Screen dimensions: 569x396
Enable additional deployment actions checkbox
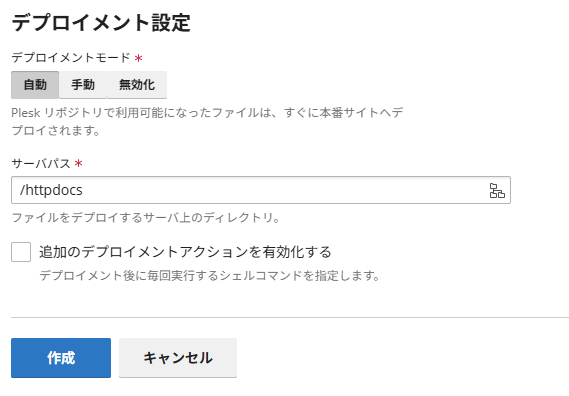point(21,252)
